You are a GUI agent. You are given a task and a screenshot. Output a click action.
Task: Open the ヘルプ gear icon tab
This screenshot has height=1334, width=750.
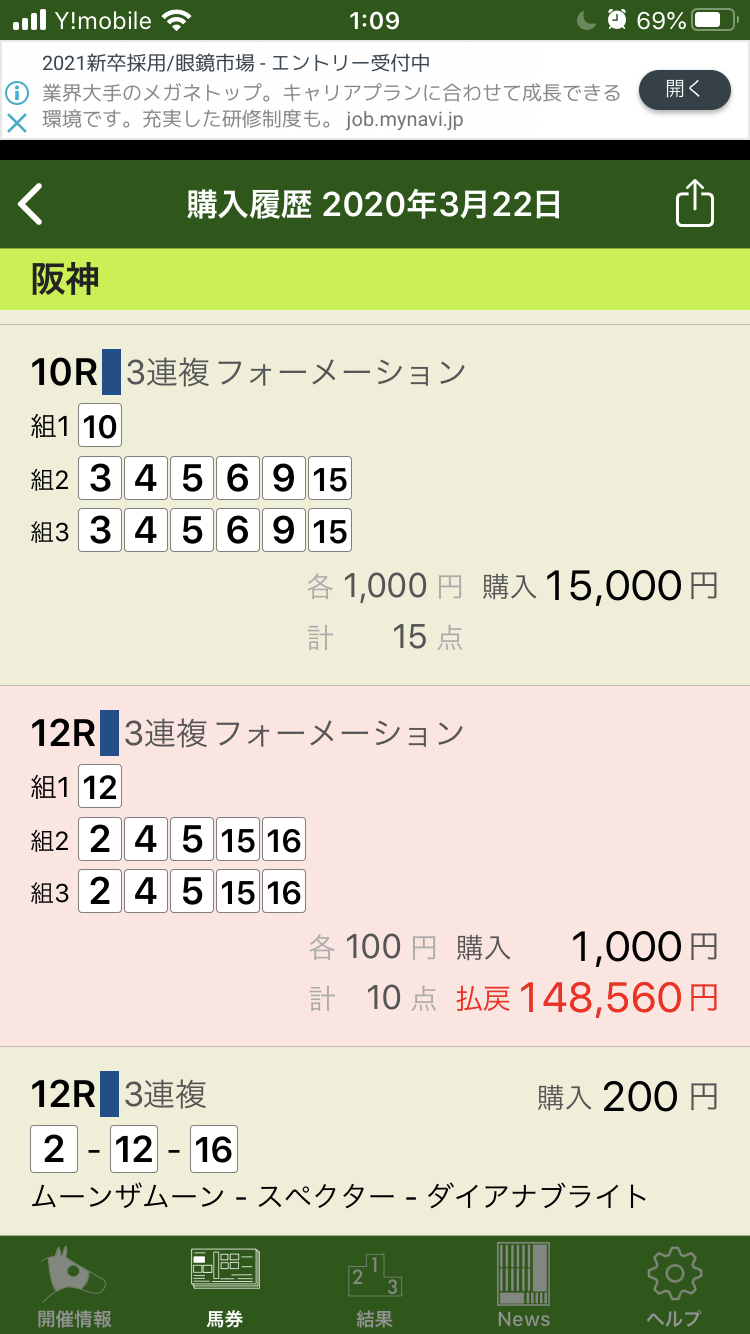674,1286
